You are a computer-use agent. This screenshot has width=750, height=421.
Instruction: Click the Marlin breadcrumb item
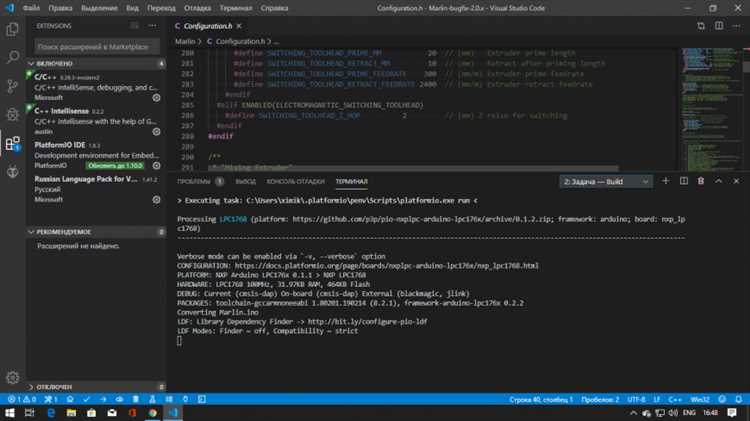pos(185,42)
